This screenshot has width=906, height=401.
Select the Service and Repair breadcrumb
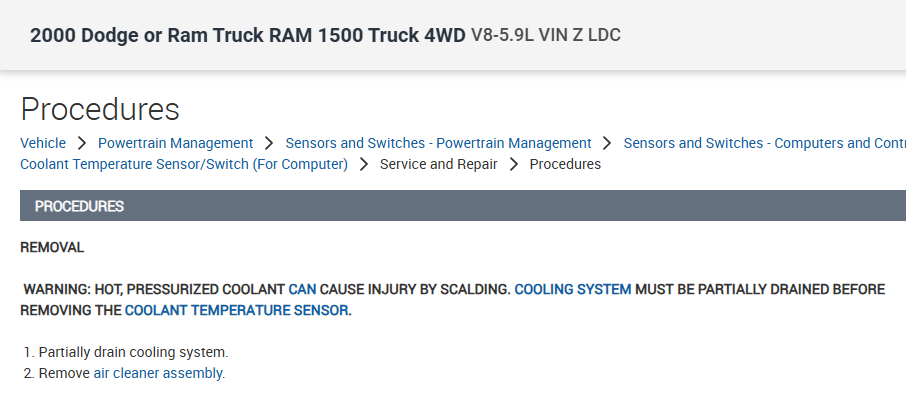point(438,164)
